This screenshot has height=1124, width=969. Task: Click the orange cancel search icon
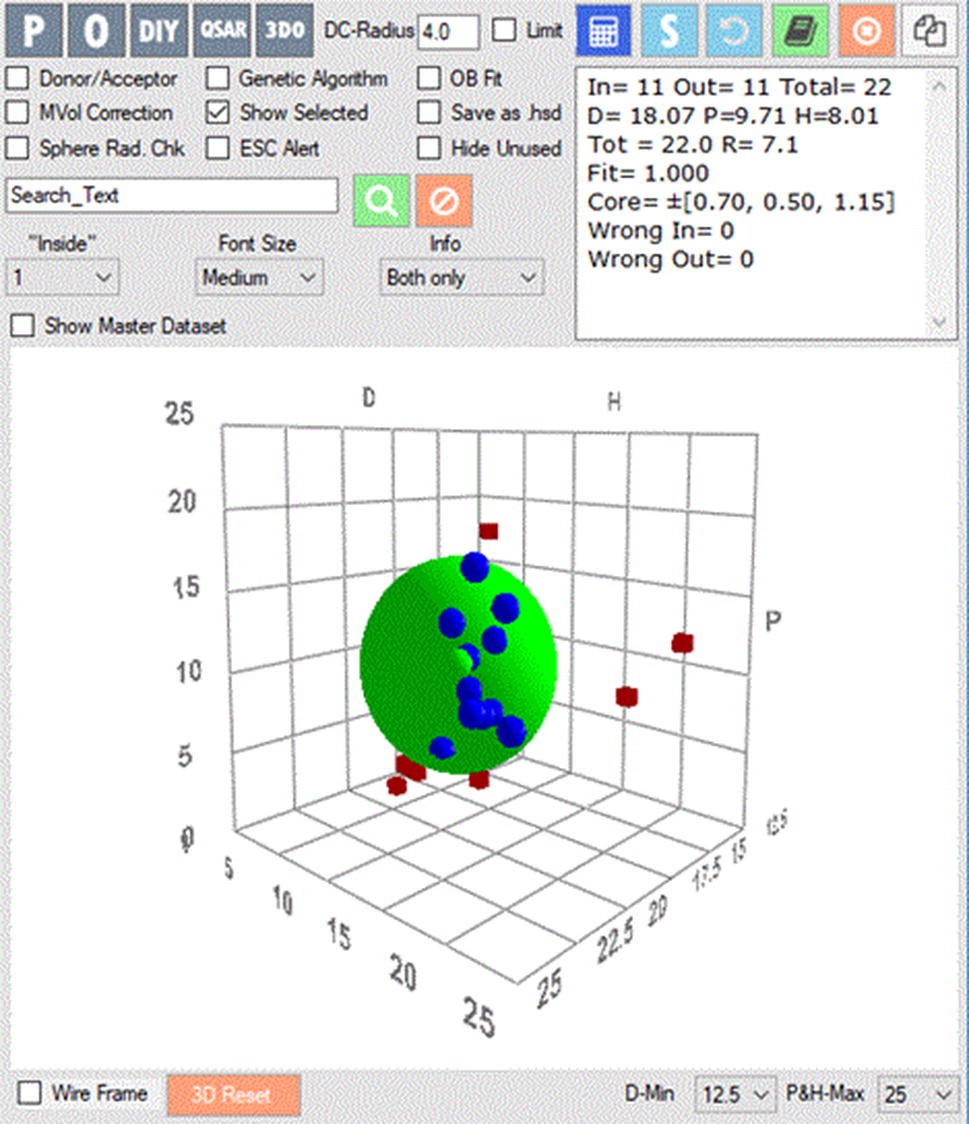(x=444, y=200)
